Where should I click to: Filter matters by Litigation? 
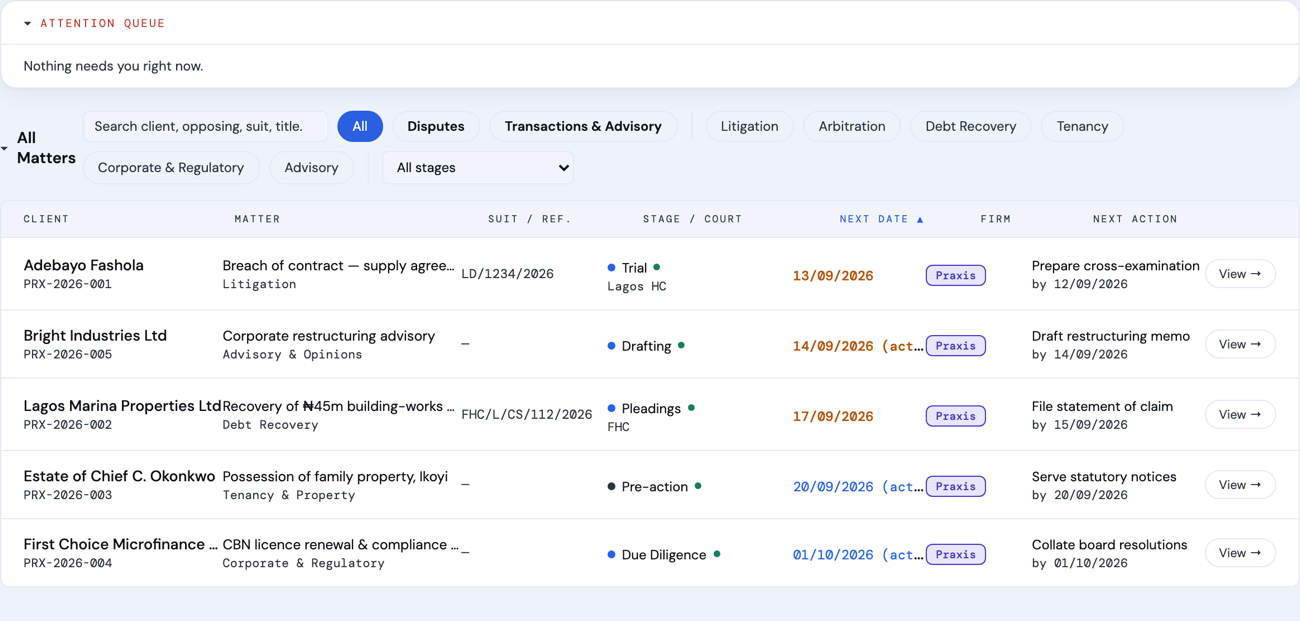click(749, 126)
